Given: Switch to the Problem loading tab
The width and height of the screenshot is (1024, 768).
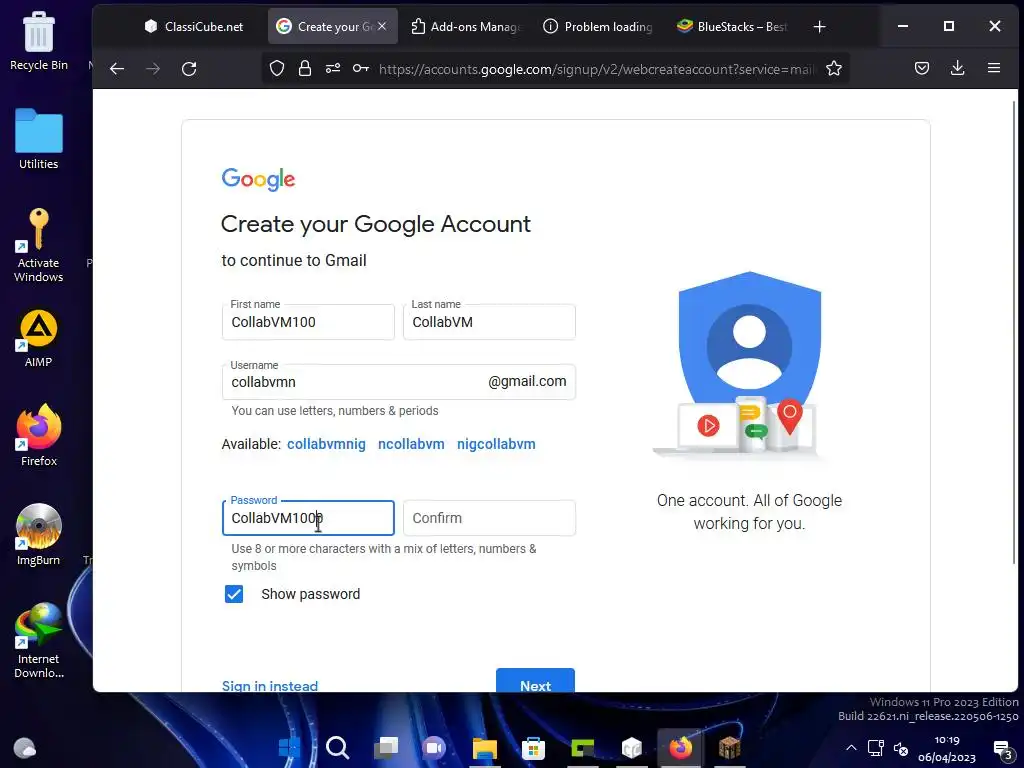Looking at the screenshot, I should pyautogui.click(x=598, y=27).
